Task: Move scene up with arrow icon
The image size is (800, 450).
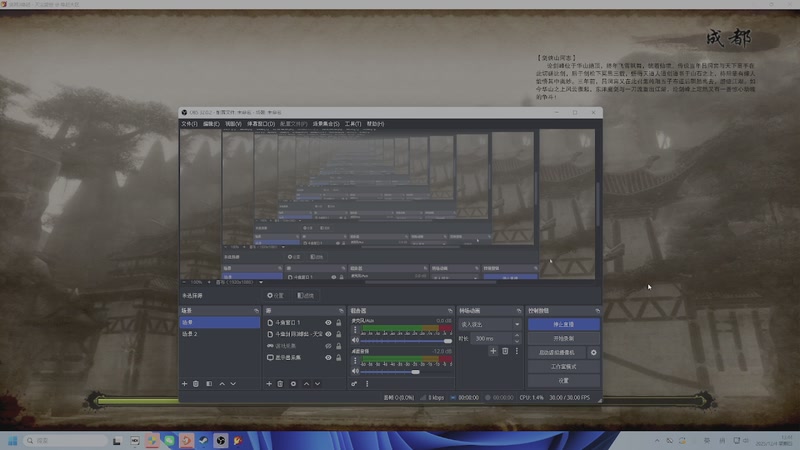Action: 222,384
